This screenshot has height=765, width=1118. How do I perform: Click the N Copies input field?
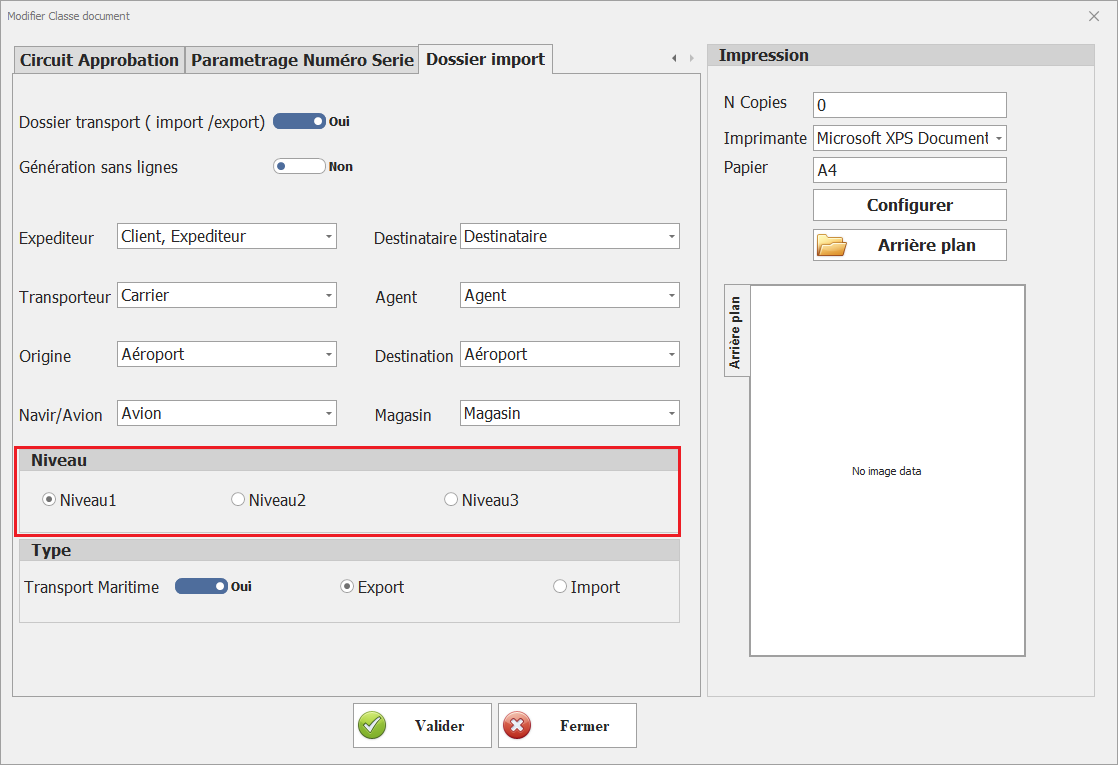point(909,105)
